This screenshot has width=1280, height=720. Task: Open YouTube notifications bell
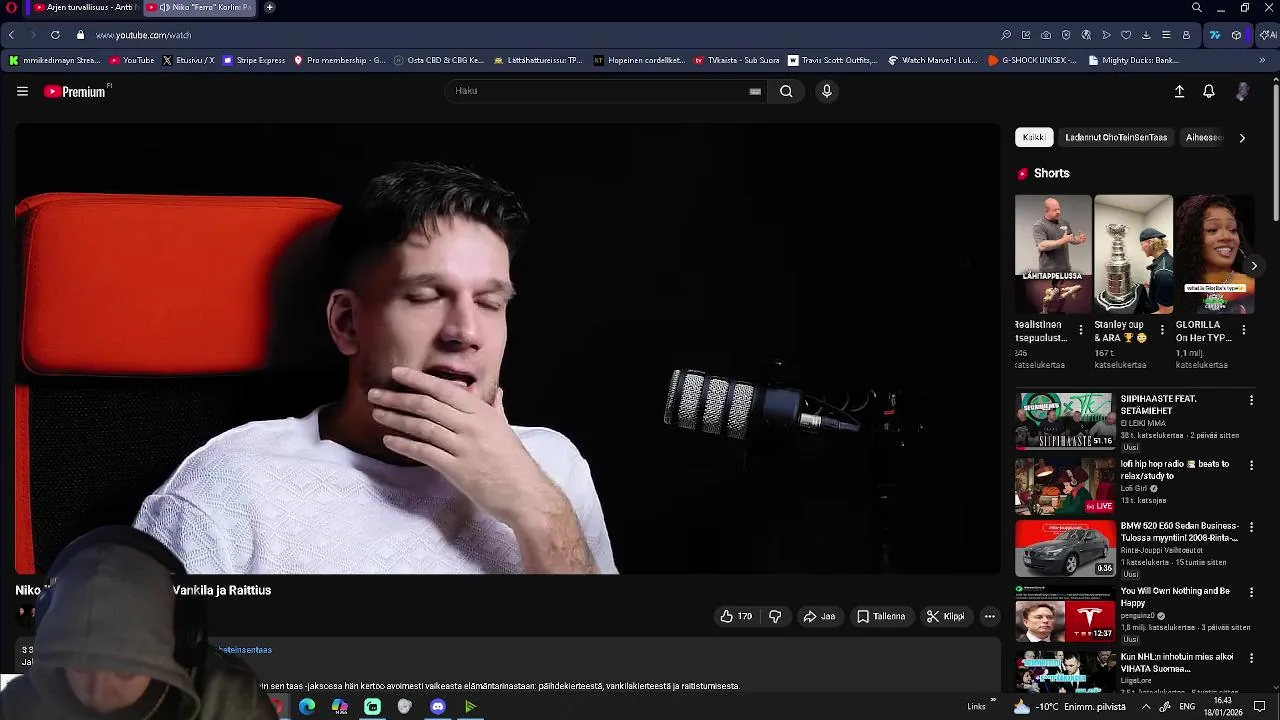pos(1209,91)
